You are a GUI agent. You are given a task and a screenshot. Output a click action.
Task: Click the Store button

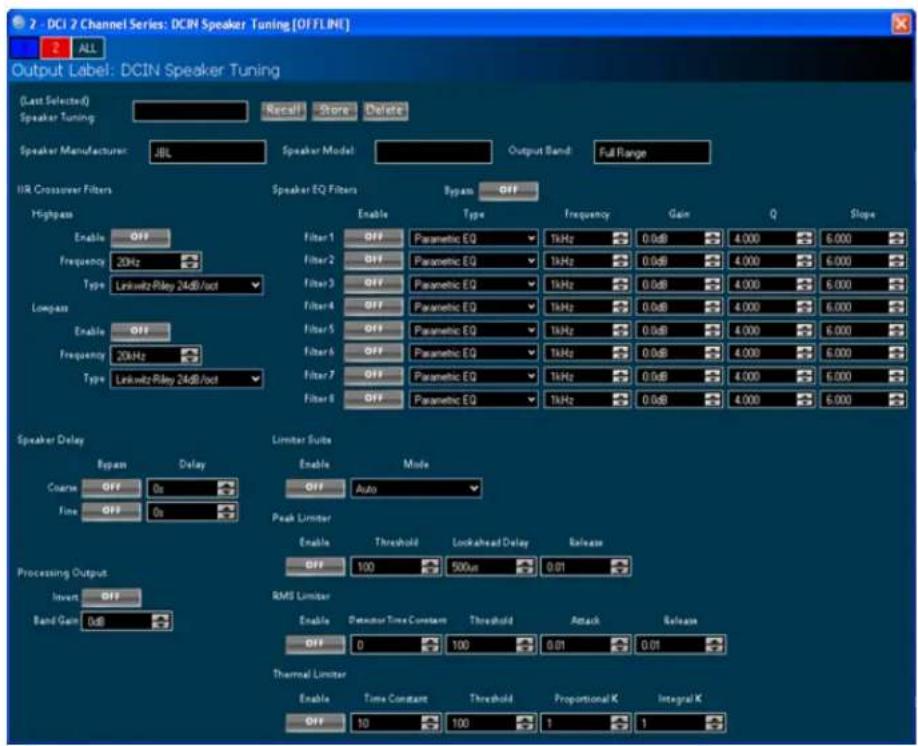[334, 110]
